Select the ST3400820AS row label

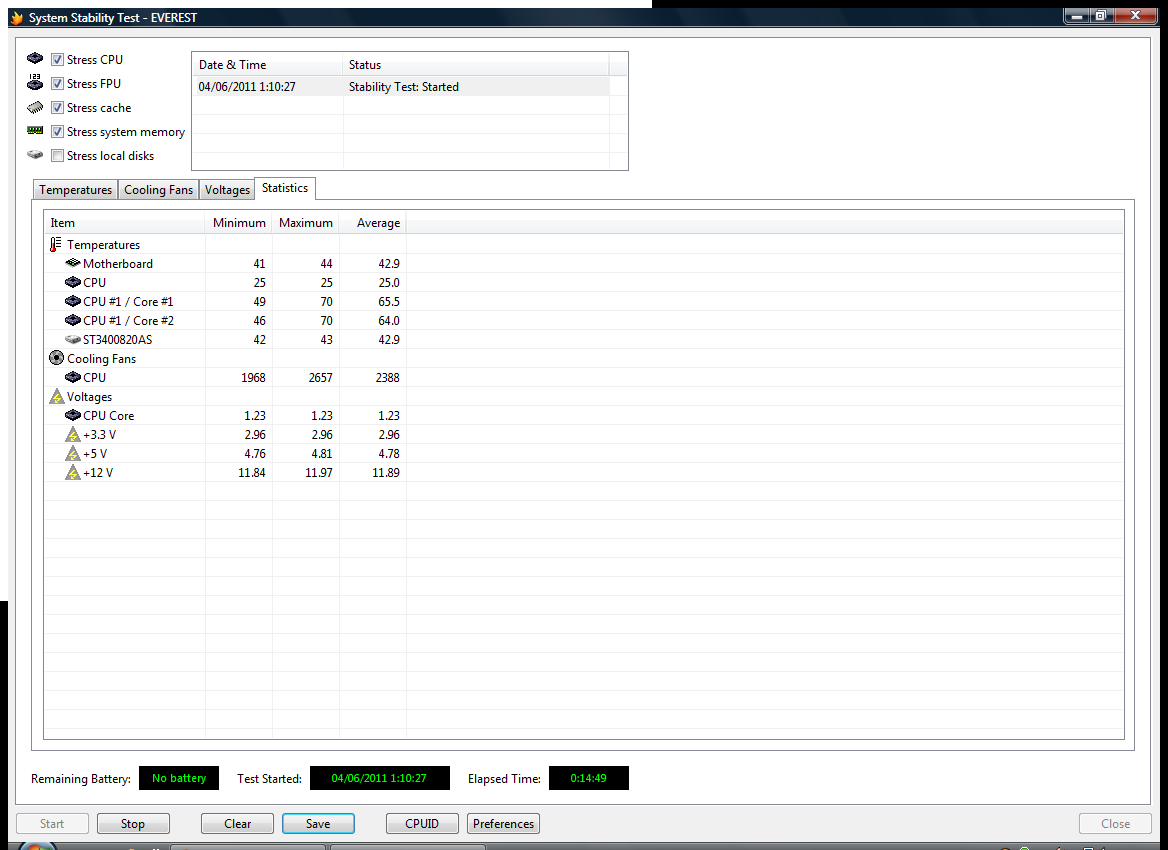[x=118, y=340]
